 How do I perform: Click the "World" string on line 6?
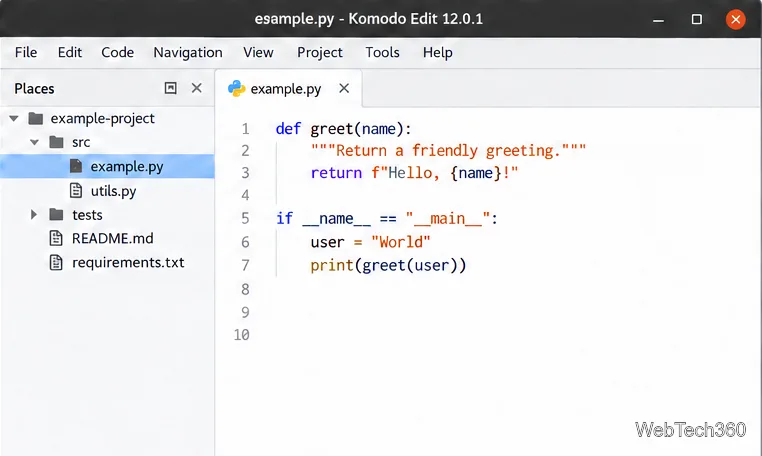click(x=400, y=242)
